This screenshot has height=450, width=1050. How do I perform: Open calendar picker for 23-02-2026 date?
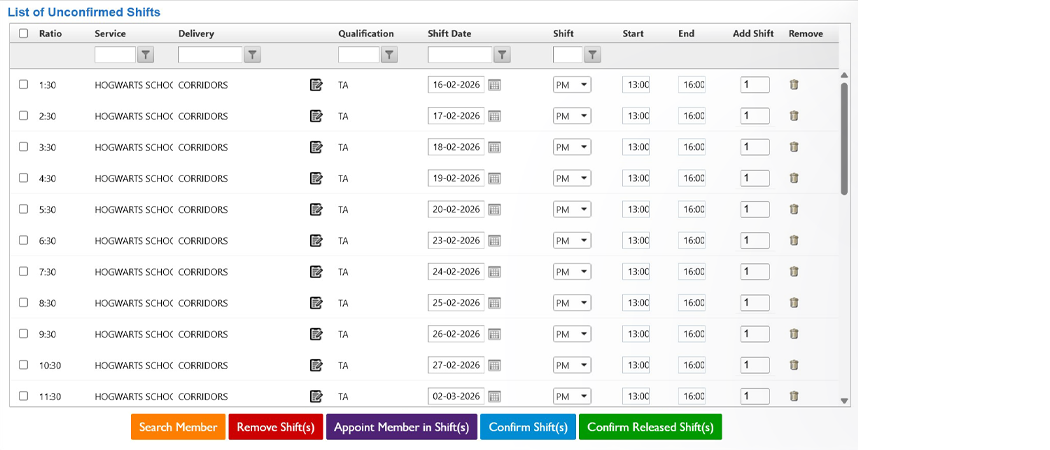pos(494,240)
